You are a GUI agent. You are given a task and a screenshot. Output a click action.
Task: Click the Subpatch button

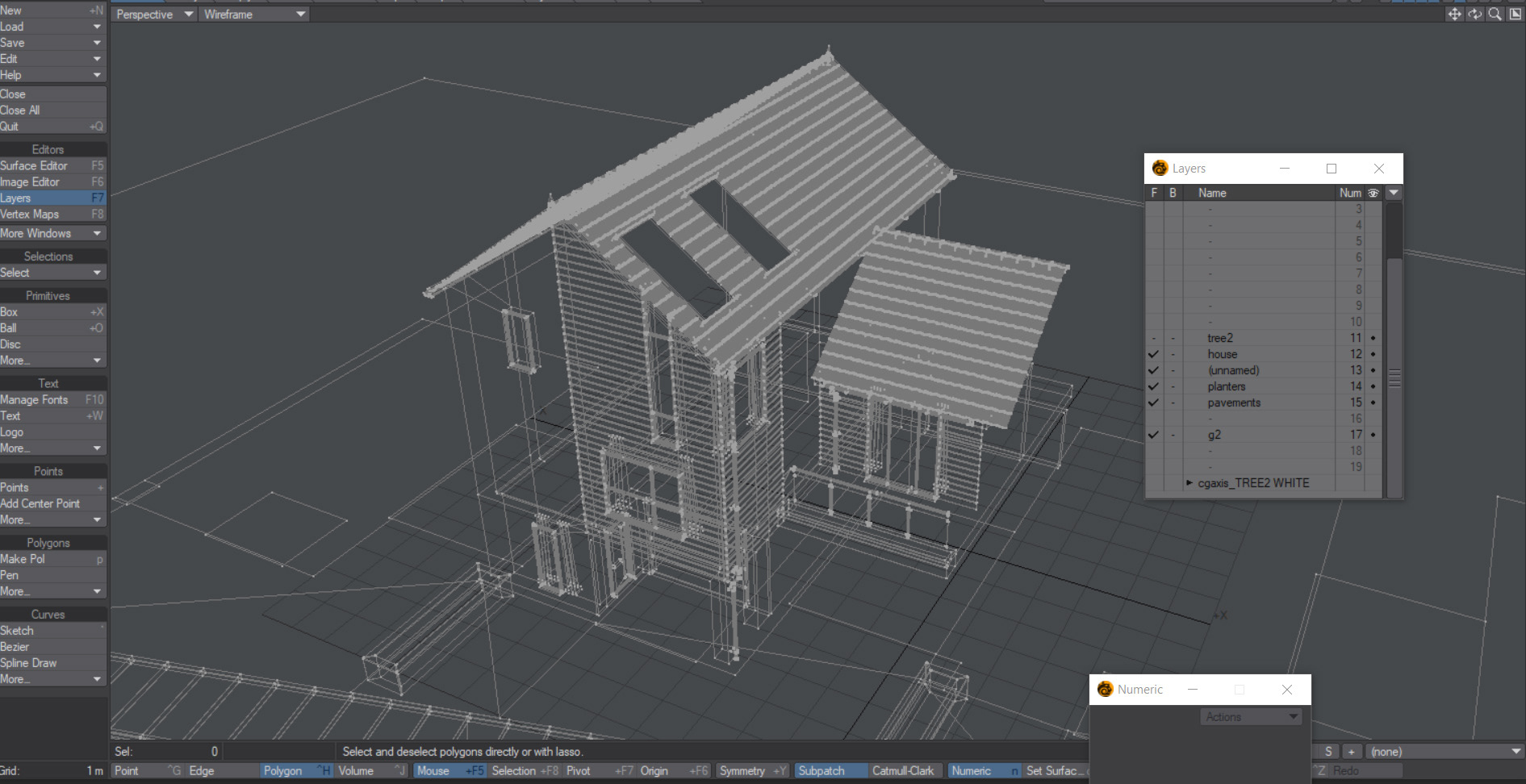coord(831,770)
